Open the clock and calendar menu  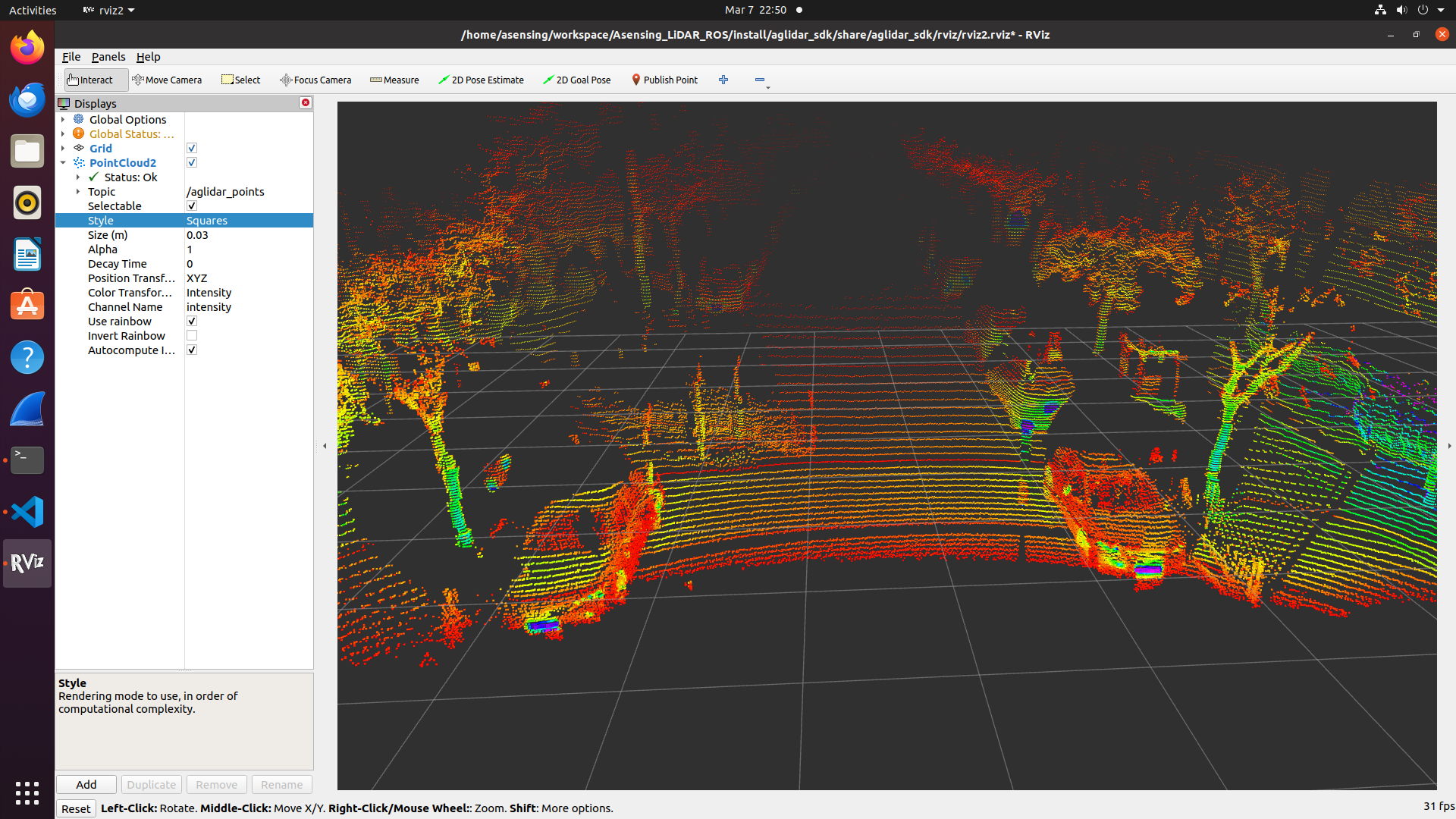pyautogui.click(x=755, y=10)
